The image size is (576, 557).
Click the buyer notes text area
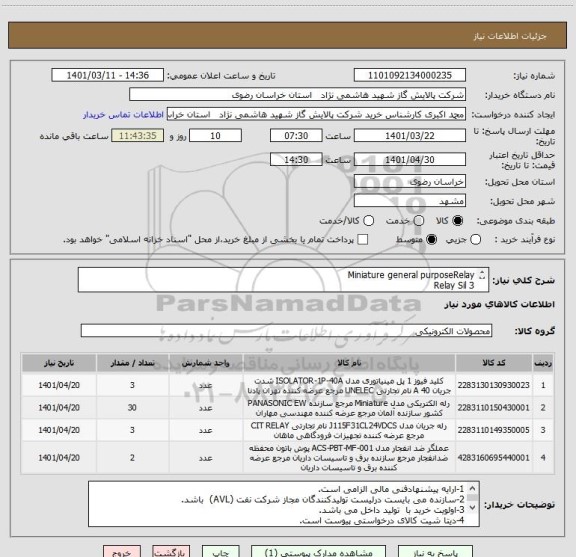tap(284, 504)
